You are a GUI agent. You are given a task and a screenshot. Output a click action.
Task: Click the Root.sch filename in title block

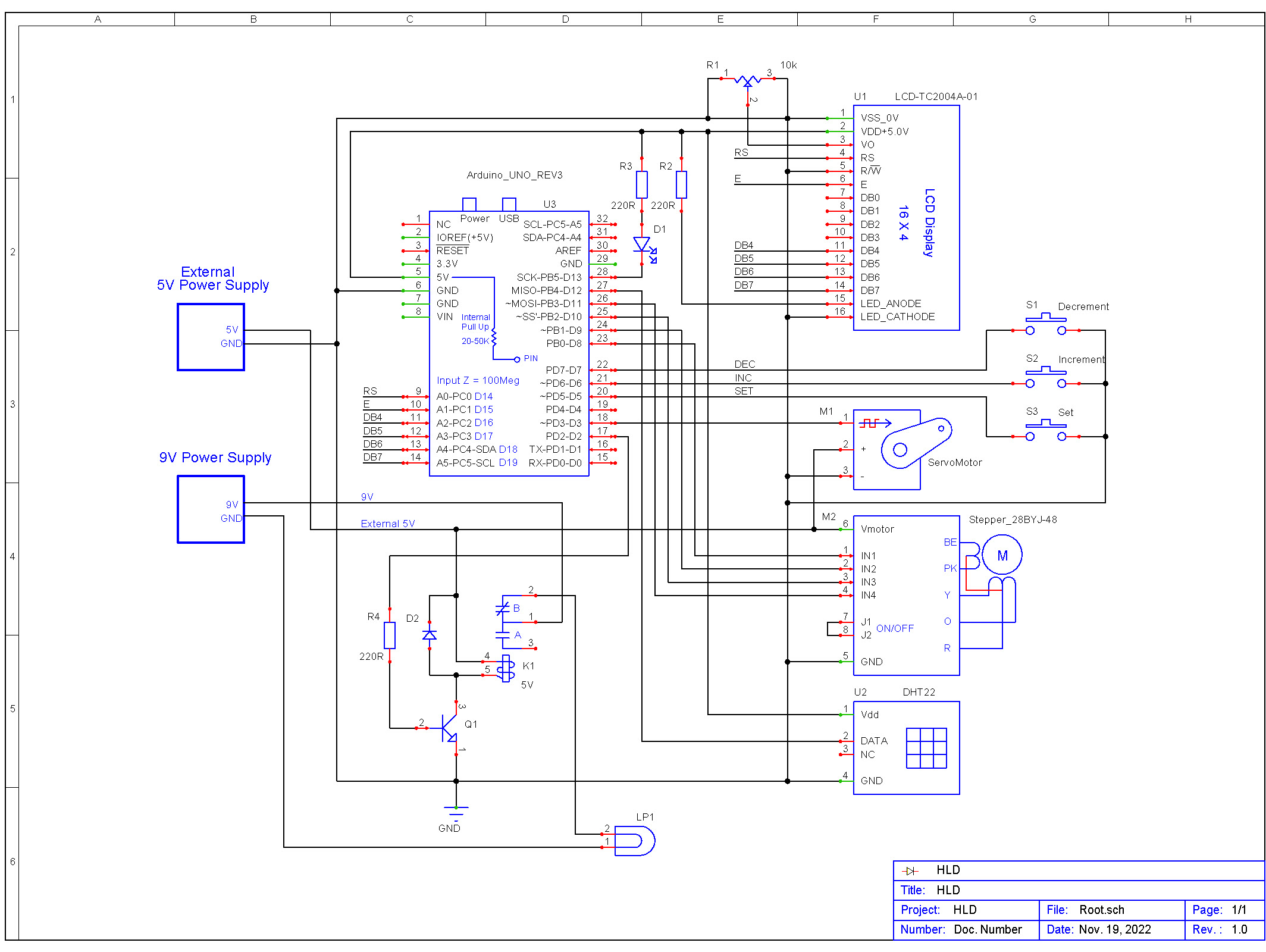pyautogui.click(x=1102, y=909)
